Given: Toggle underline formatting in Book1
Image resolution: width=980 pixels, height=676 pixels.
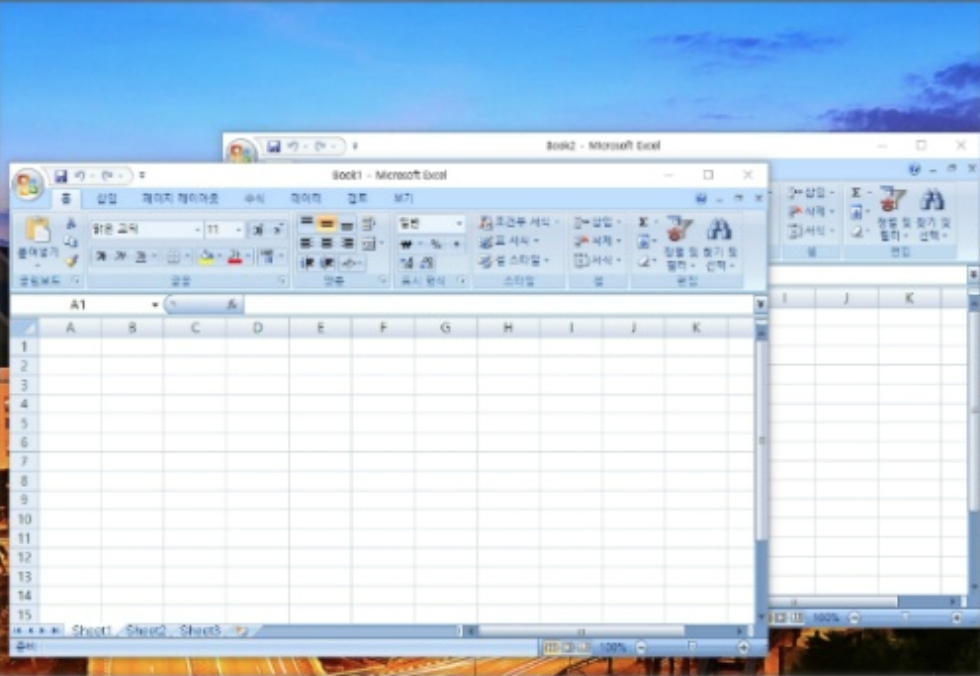Looking at the screenshot, I should [x=141, y=257].
